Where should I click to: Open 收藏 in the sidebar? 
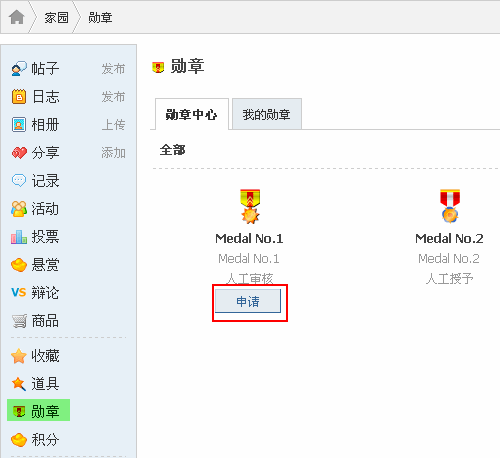(45, 356)
